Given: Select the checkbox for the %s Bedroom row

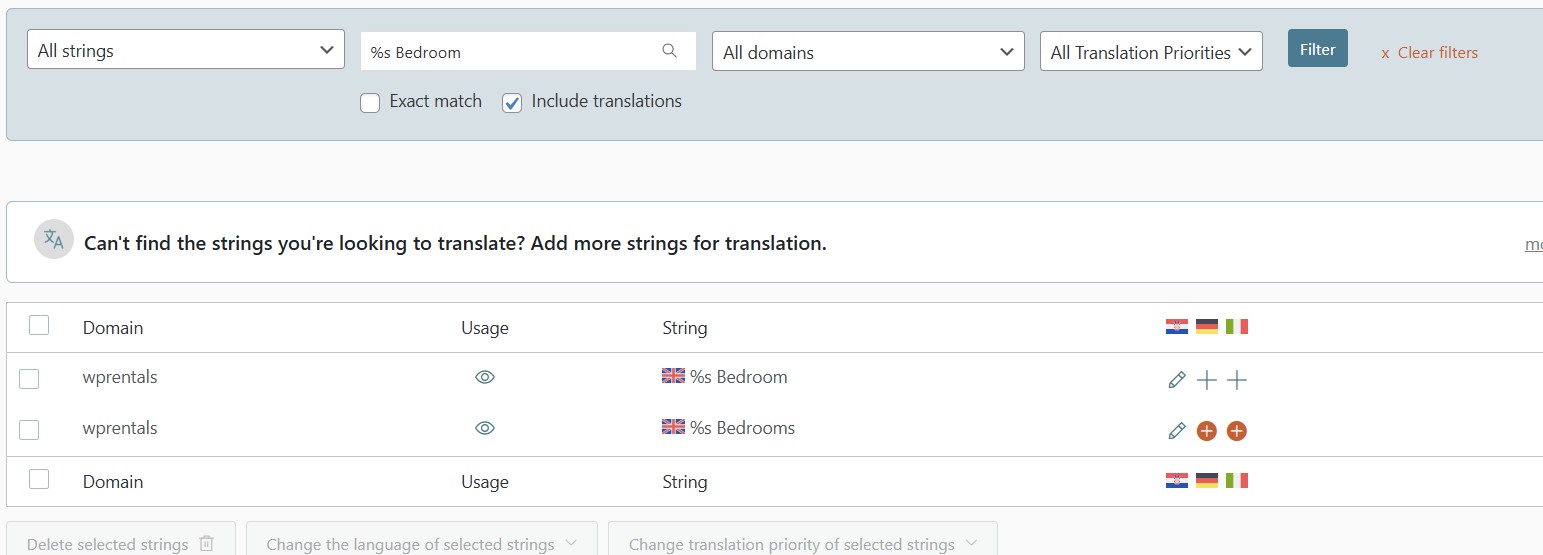Looking at the screenshot, I should point(29,379).
